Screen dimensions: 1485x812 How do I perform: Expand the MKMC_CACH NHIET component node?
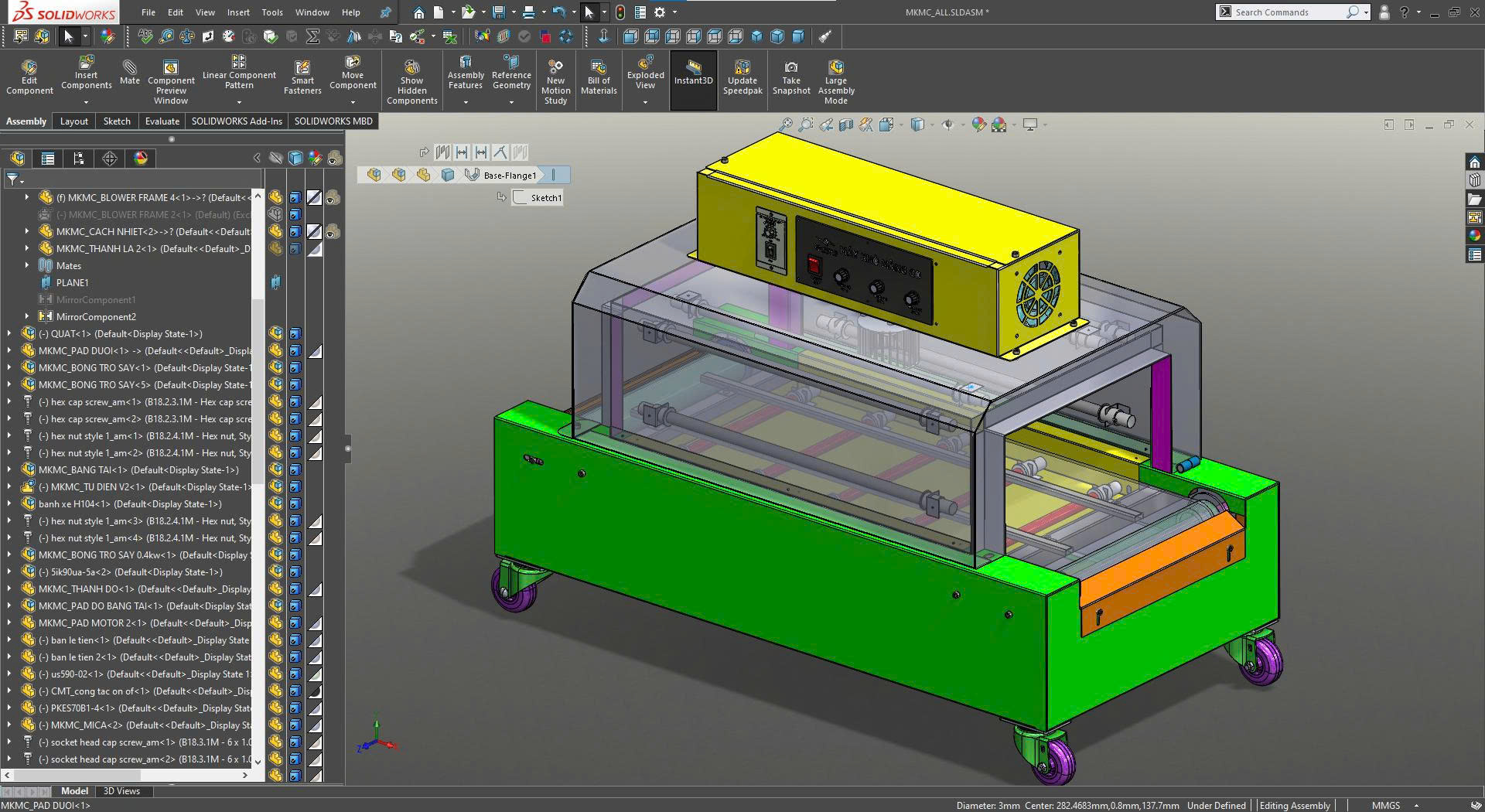[26, 231]
